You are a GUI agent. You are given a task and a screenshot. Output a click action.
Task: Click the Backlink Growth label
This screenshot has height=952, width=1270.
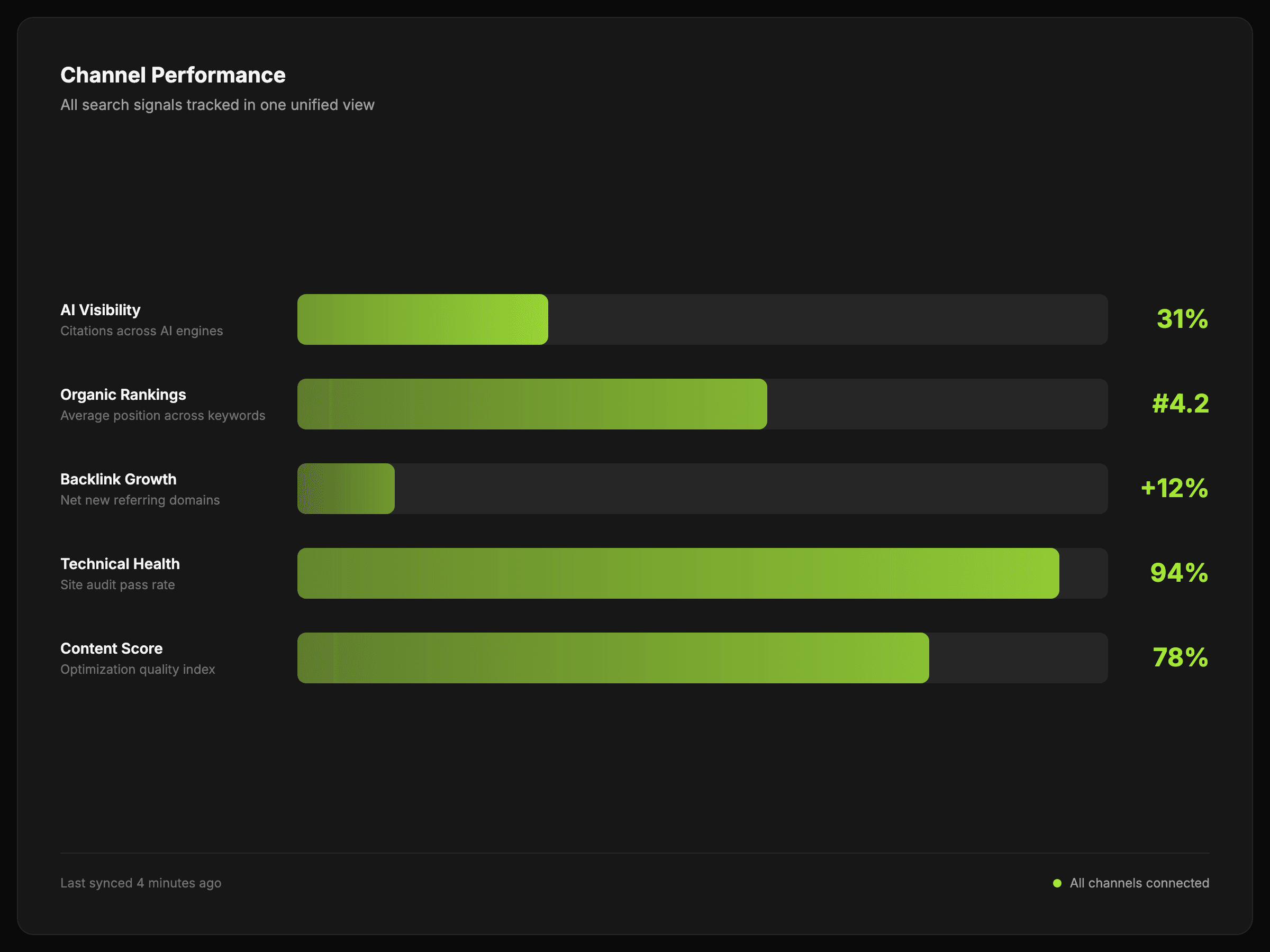pyautogui.click(x=119, y=479)
